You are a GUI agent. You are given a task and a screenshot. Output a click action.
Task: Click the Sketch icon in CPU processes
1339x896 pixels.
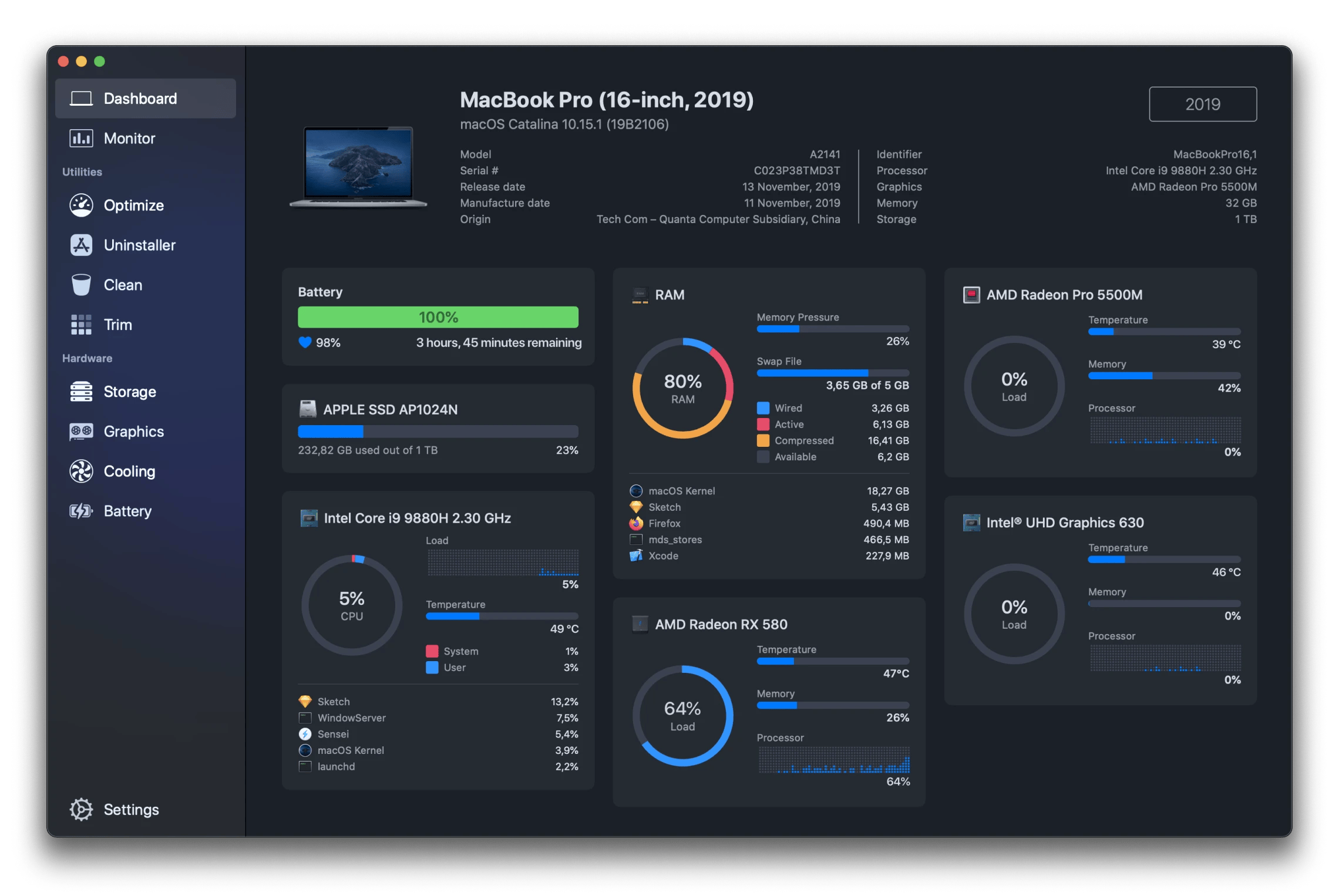pos(305,702)
